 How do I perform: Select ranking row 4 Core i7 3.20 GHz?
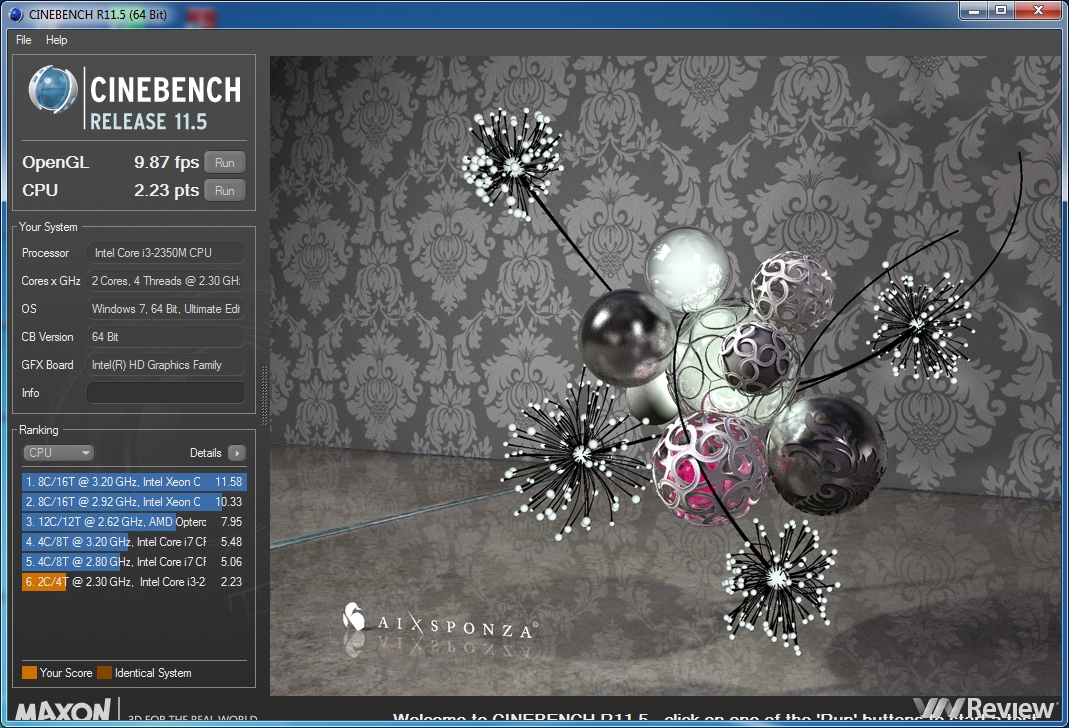pos(134,542)
